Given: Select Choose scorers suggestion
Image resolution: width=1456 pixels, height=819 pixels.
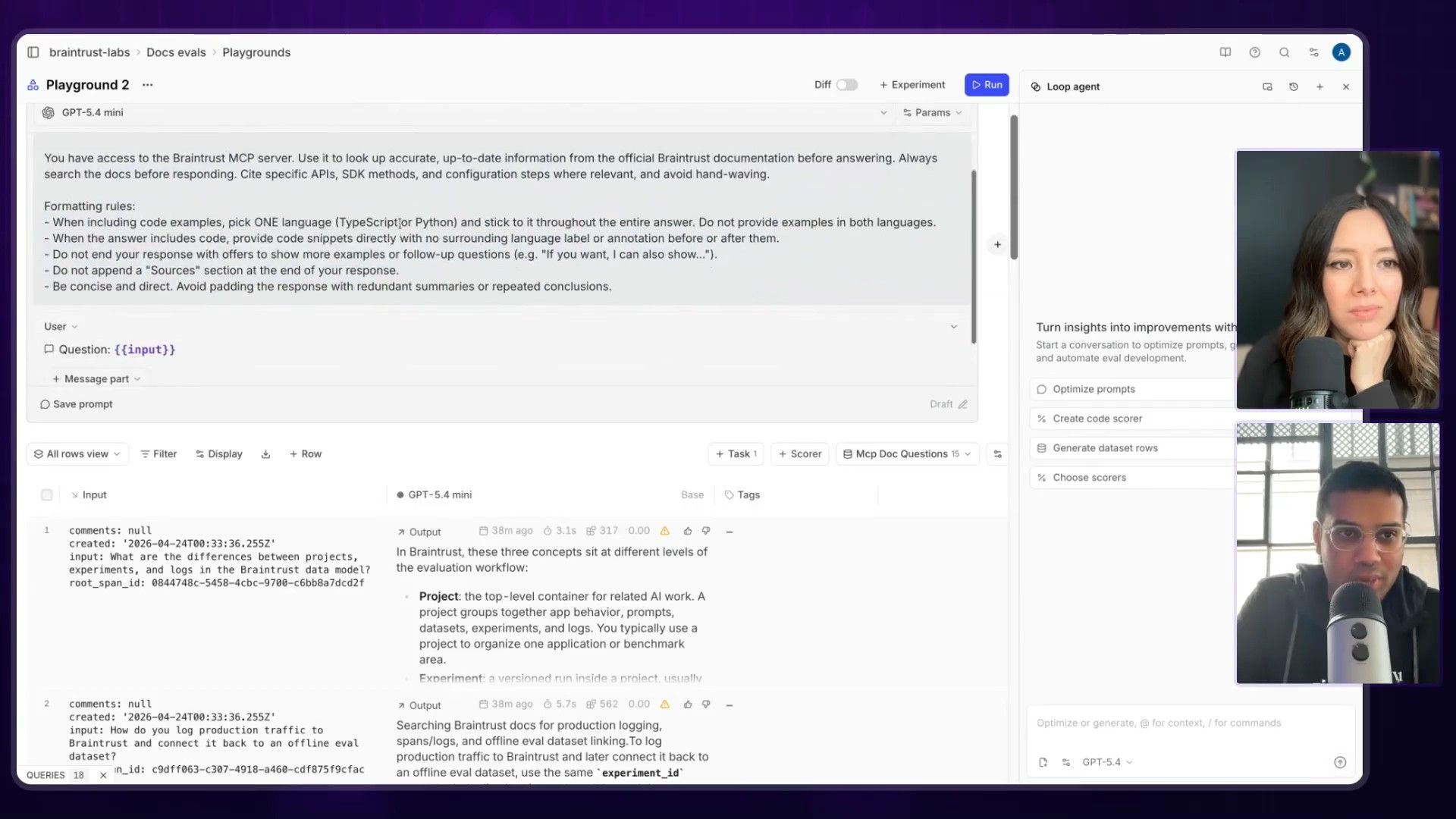Looking at the screenshot, I should (x=1133, y=478).
